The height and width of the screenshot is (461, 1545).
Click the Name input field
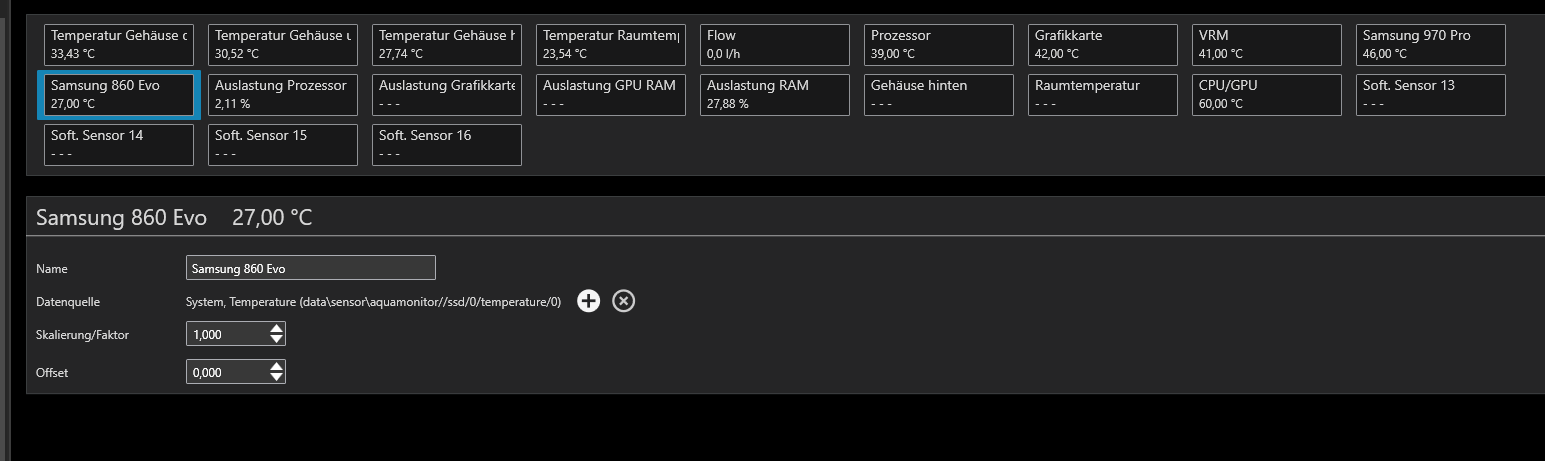point(310,268)
